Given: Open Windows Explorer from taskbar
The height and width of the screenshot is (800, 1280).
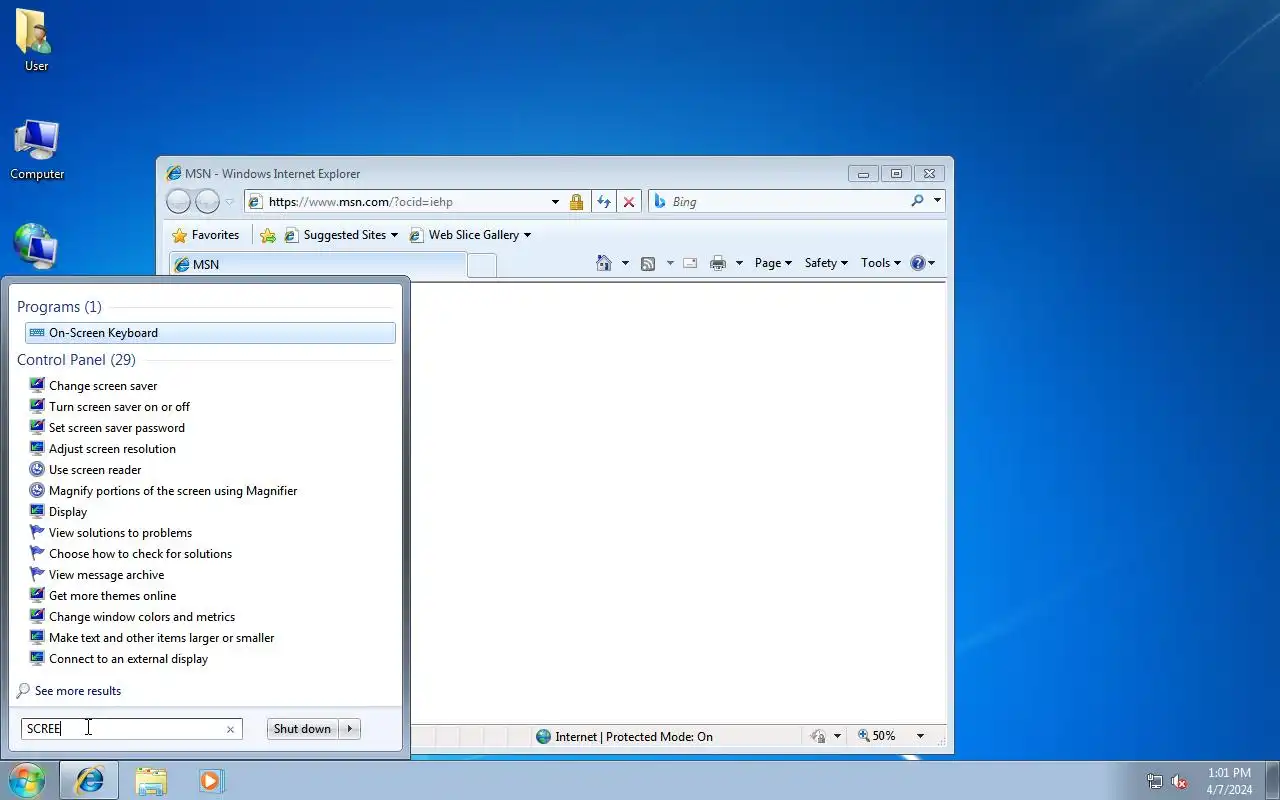Looking at the screenshot, I should 151,781.
